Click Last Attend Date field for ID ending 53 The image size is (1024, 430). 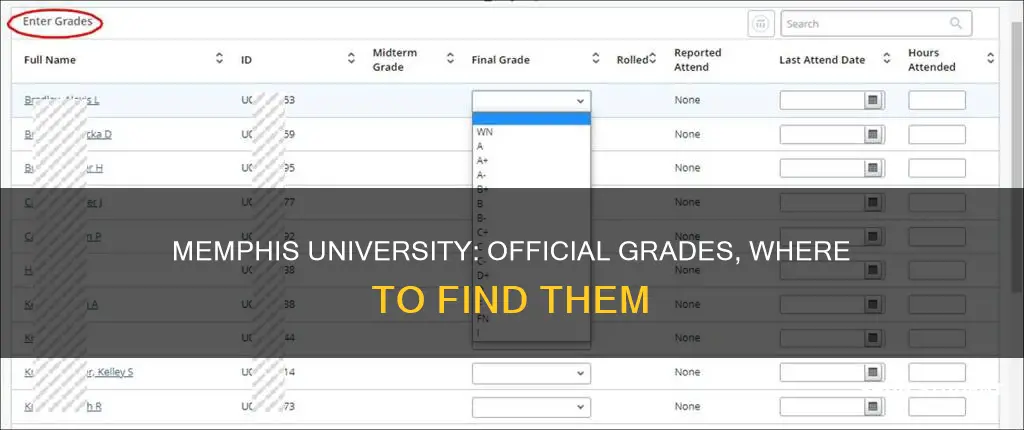(x=823, y=101)
